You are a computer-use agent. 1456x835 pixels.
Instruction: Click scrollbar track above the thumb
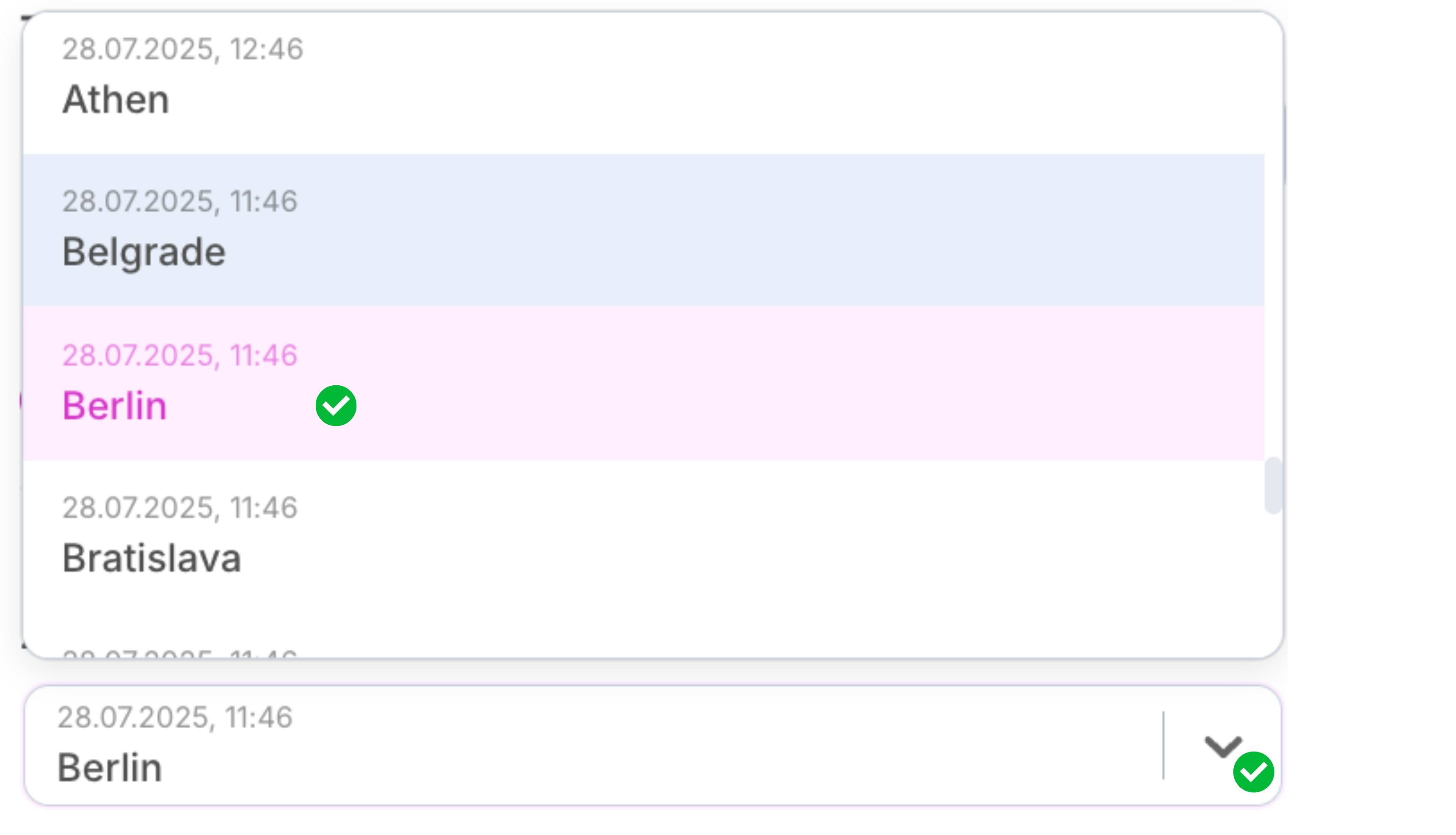1273,287
